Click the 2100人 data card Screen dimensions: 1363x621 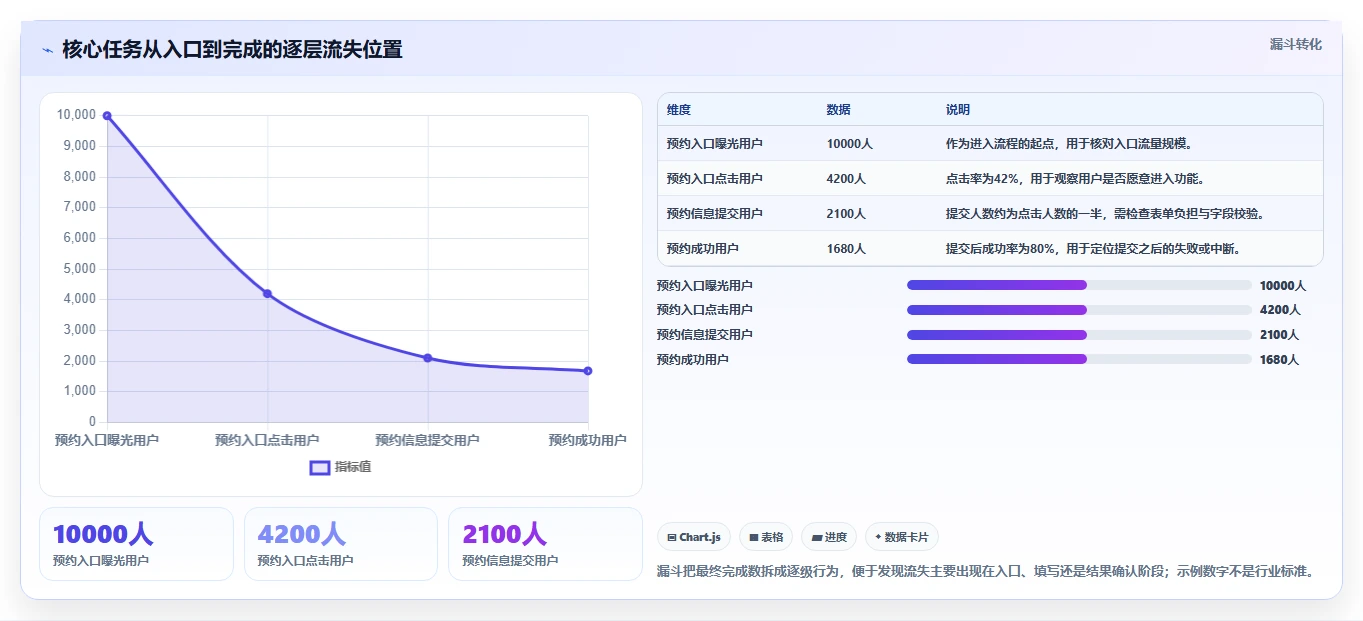(545, 544)
